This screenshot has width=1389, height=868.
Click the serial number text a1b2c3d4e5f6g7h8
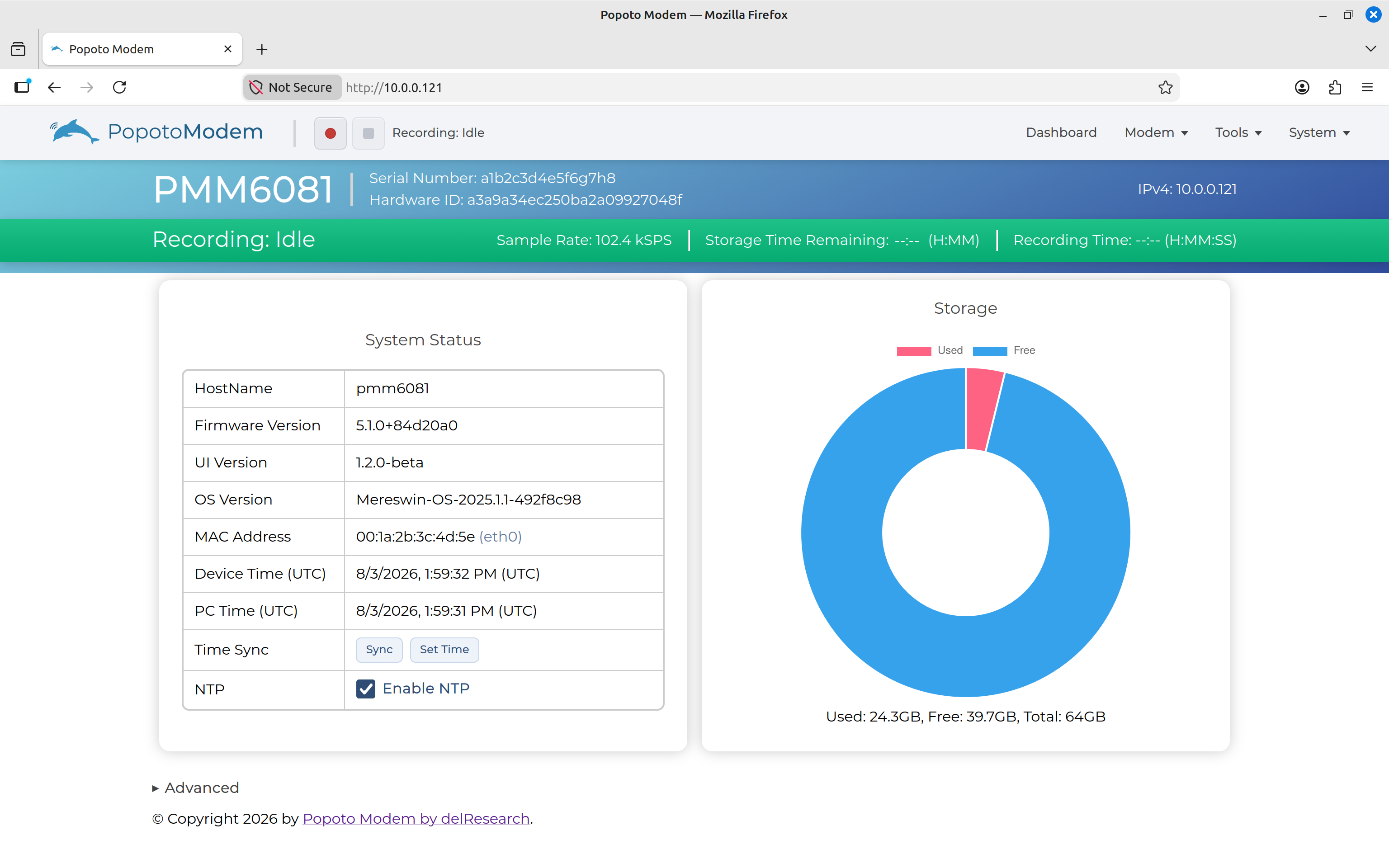(548, 178)
